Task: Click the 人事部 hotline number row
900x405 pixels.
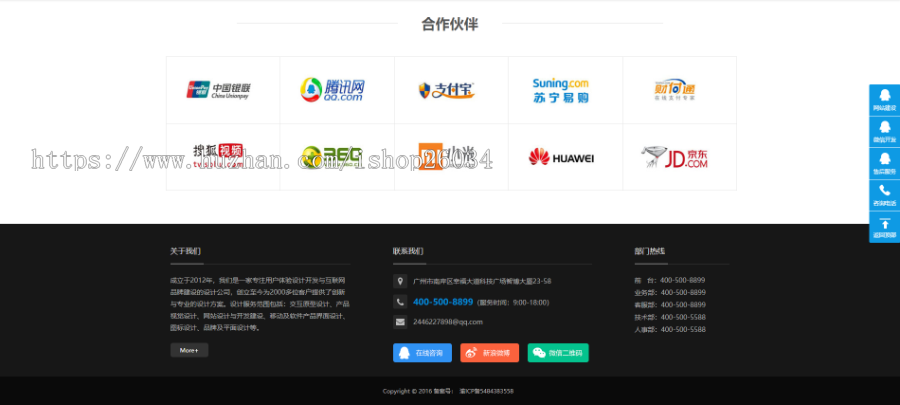Action: click(670, 329)
